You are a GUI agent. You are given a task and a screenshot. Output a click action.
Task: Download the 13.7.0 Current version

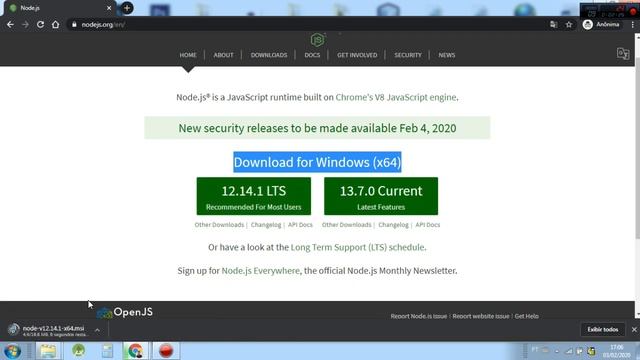coord(381,196)
